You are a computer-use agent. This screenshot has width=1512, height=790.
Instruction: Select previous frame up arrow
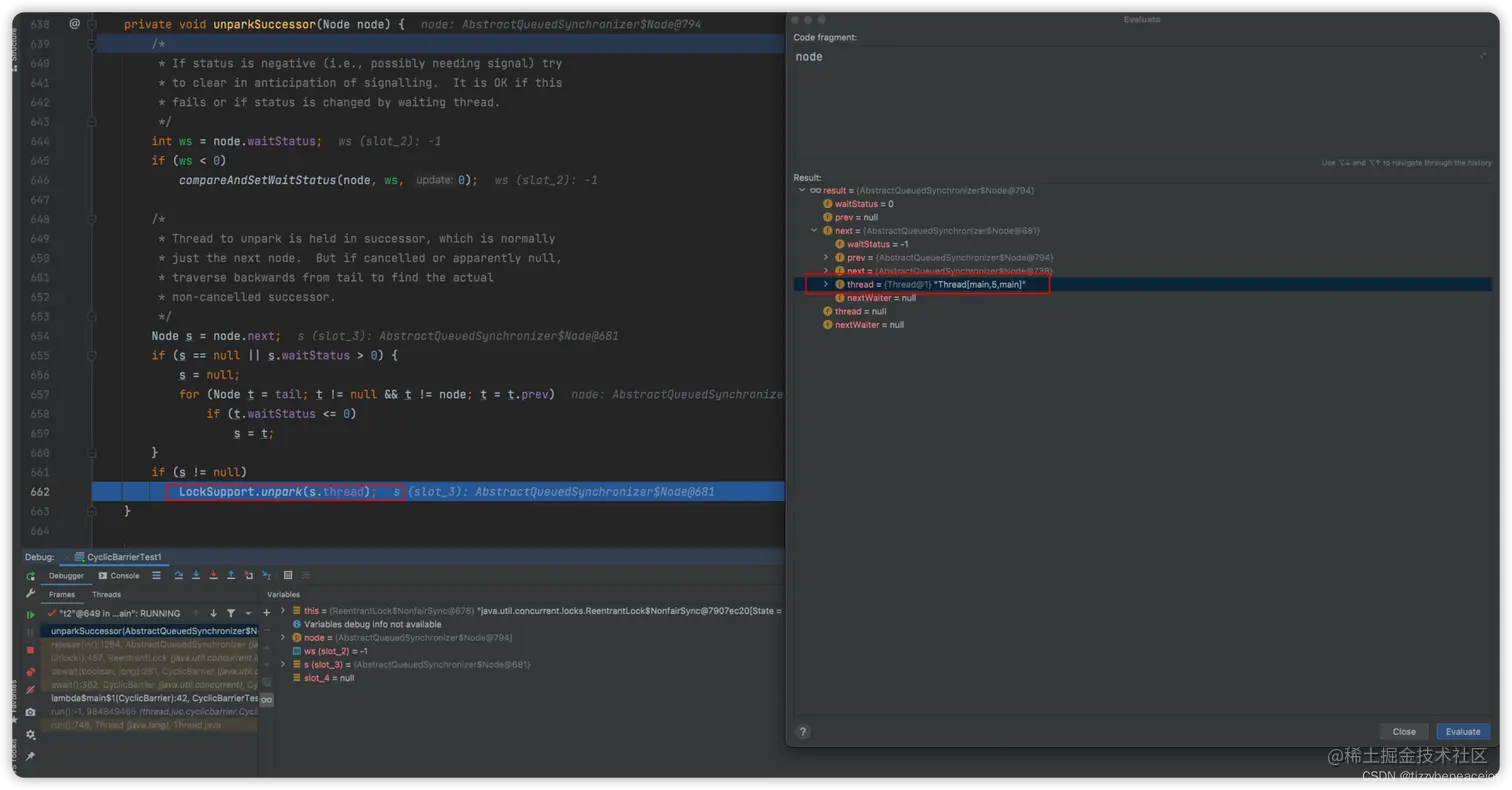[x=196, y=613]
